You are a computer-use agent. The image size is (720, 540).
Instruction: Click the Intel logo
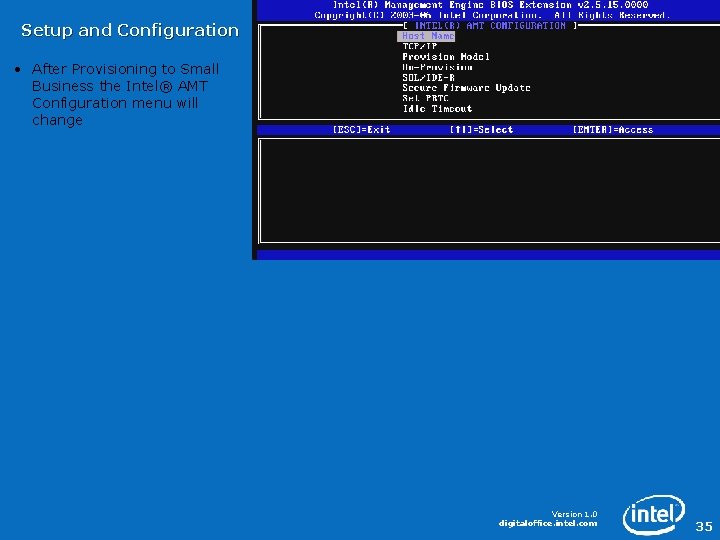(654, 514)
